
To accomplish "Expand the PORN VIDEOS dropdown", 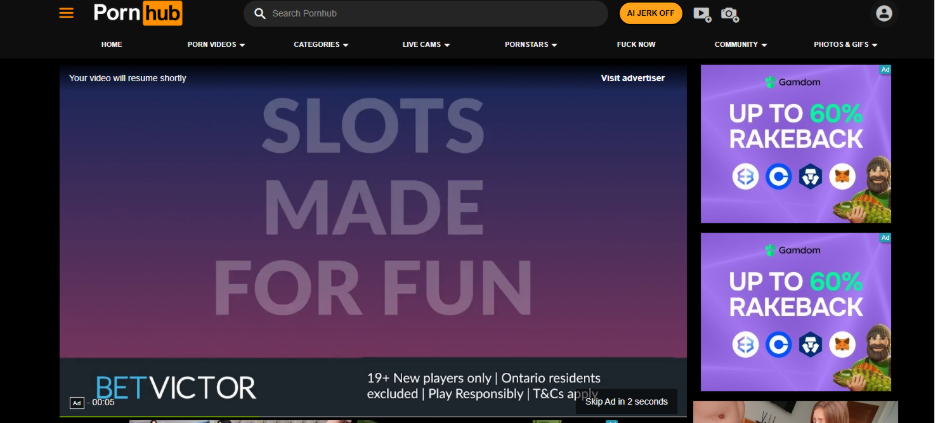I will (x=216, y=45).
